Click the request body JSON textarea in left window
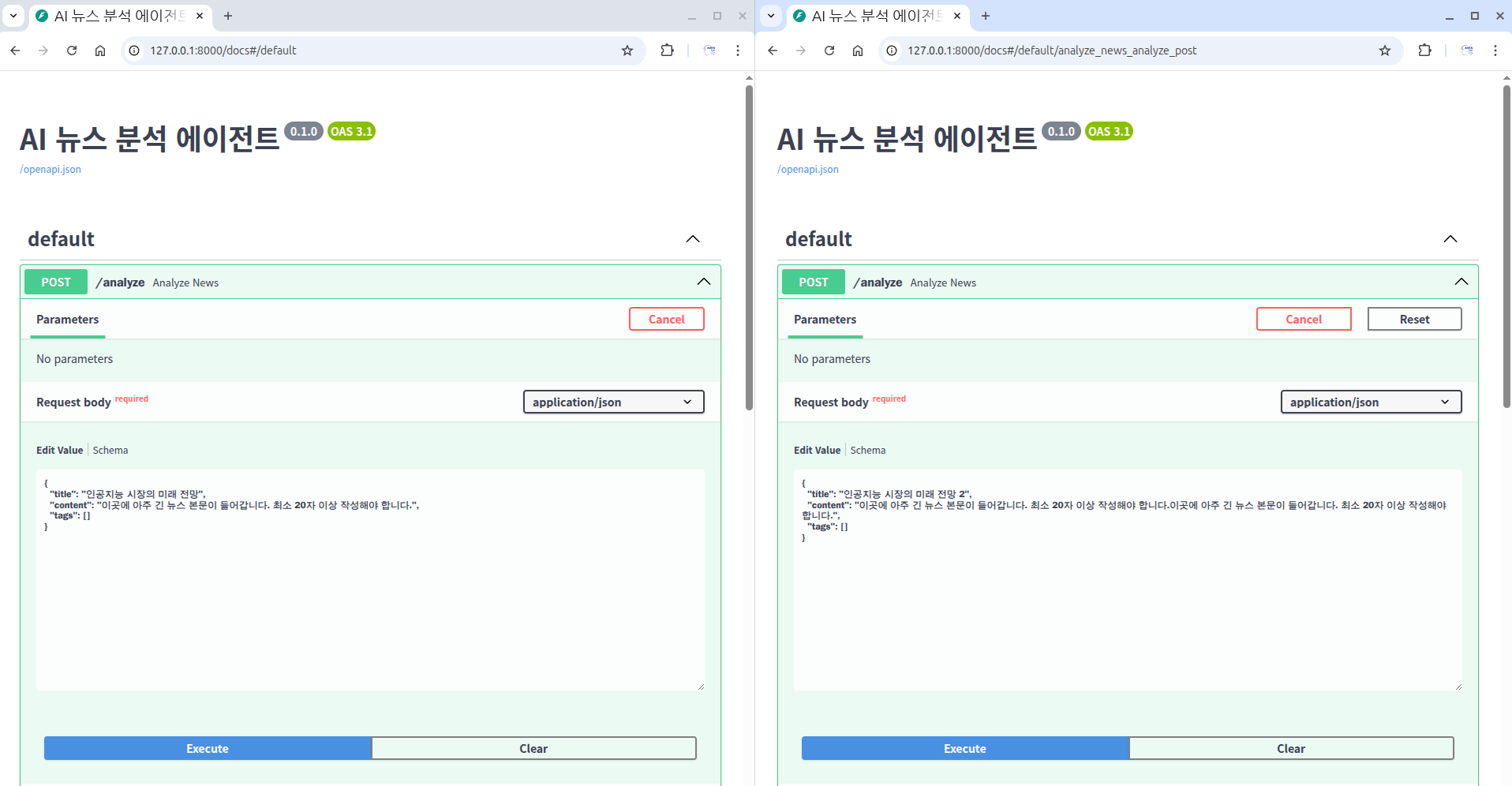The width and height of the screenshot is (1512, 786). click(x=369, y=600)
